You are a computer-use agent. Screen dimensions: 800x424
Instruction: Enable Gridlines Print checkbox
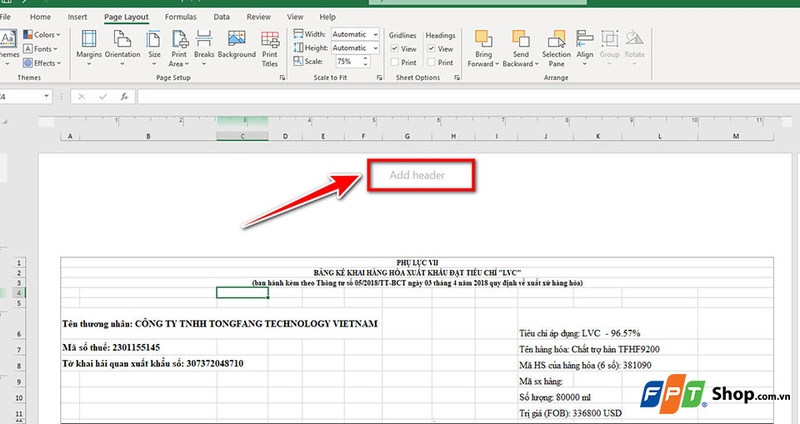click(394, 62)
